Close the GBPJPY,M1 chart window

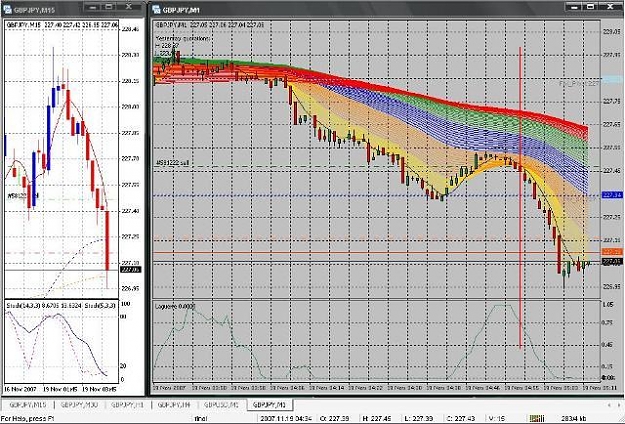coord(610,7)
